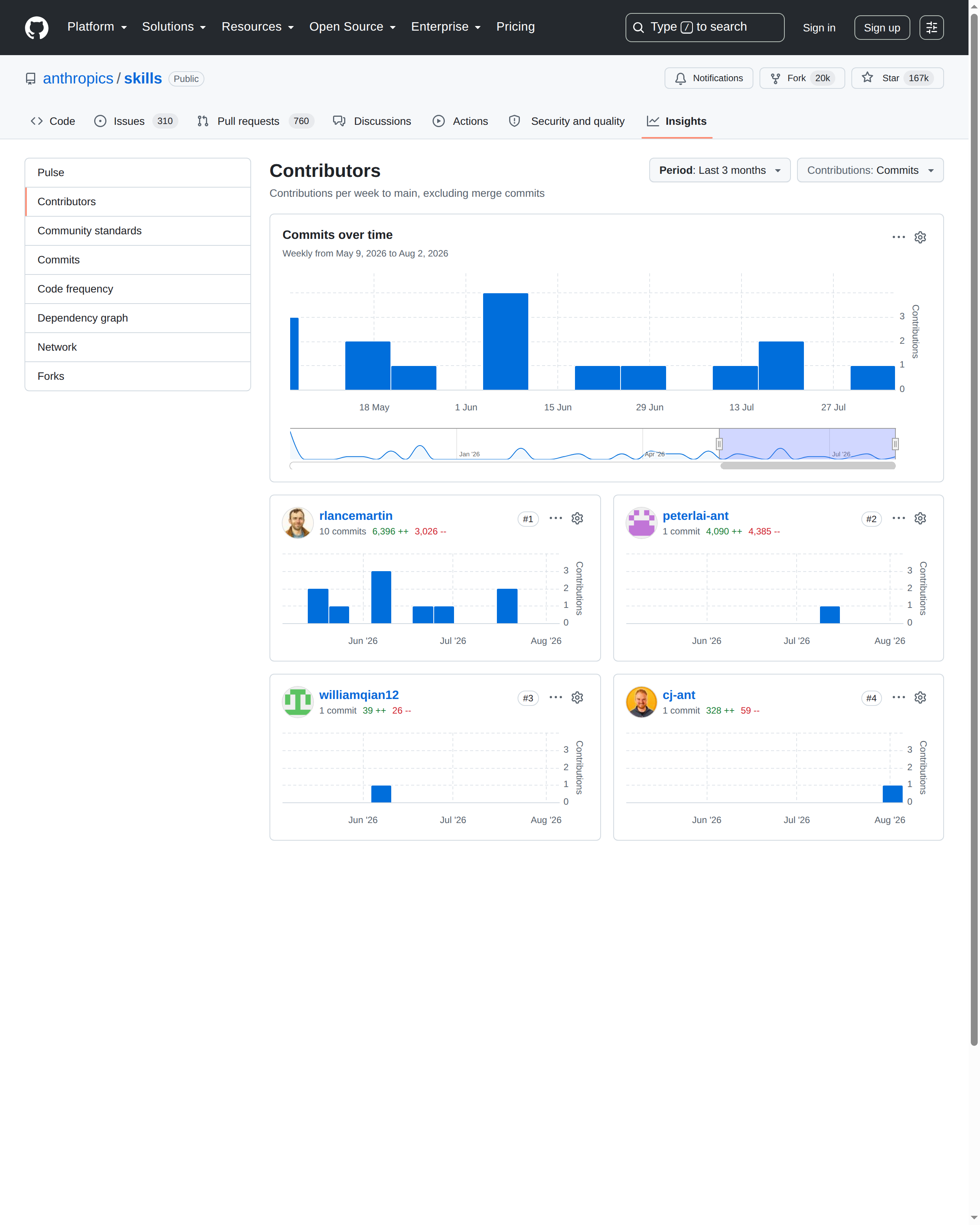
Task: Expand the Contributions: Commits dropdown
Action: [x=870, y=170]
